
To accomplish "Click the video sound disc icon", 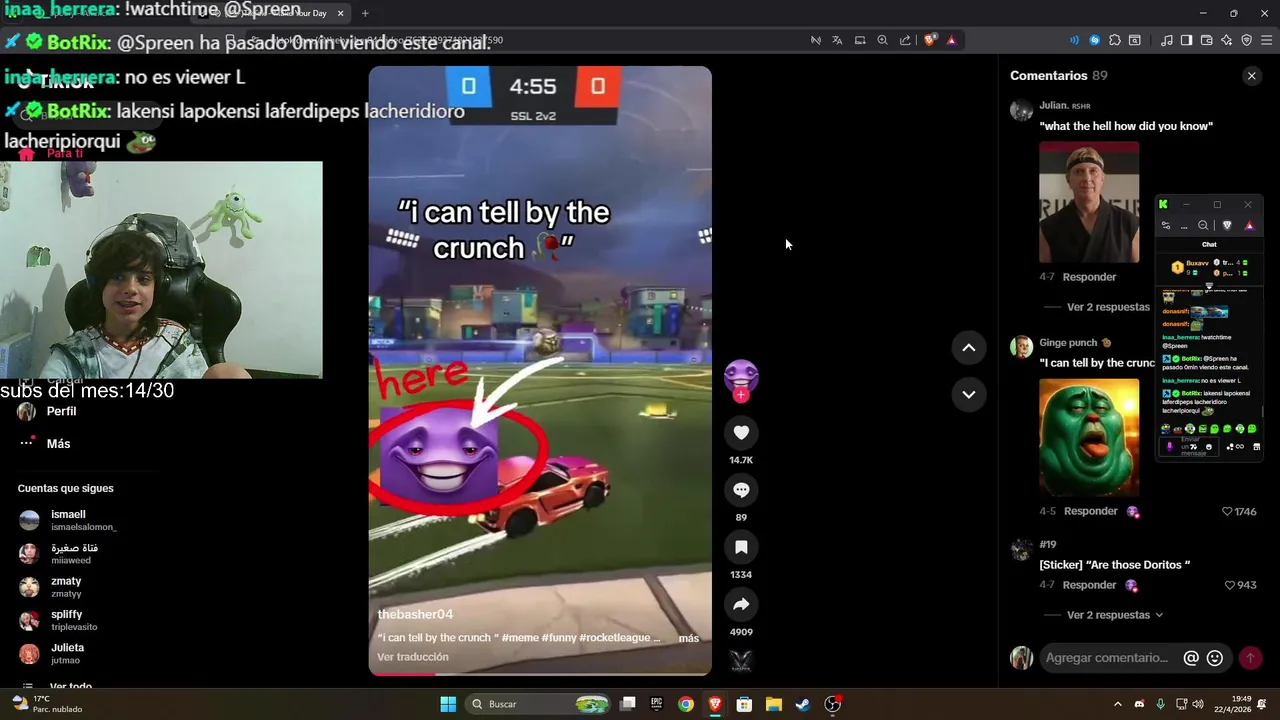I will [x=741, y=660].
